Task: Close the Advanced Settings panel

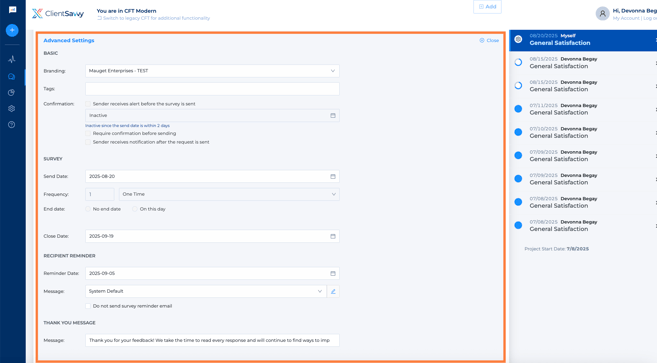Action: point(489,40)
